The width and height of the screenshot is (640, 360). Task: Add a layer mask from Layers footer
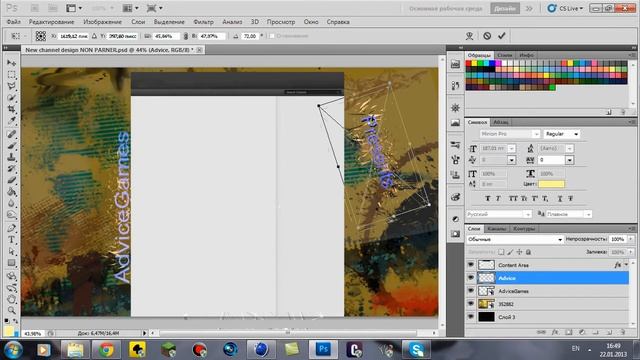[569, 332]
